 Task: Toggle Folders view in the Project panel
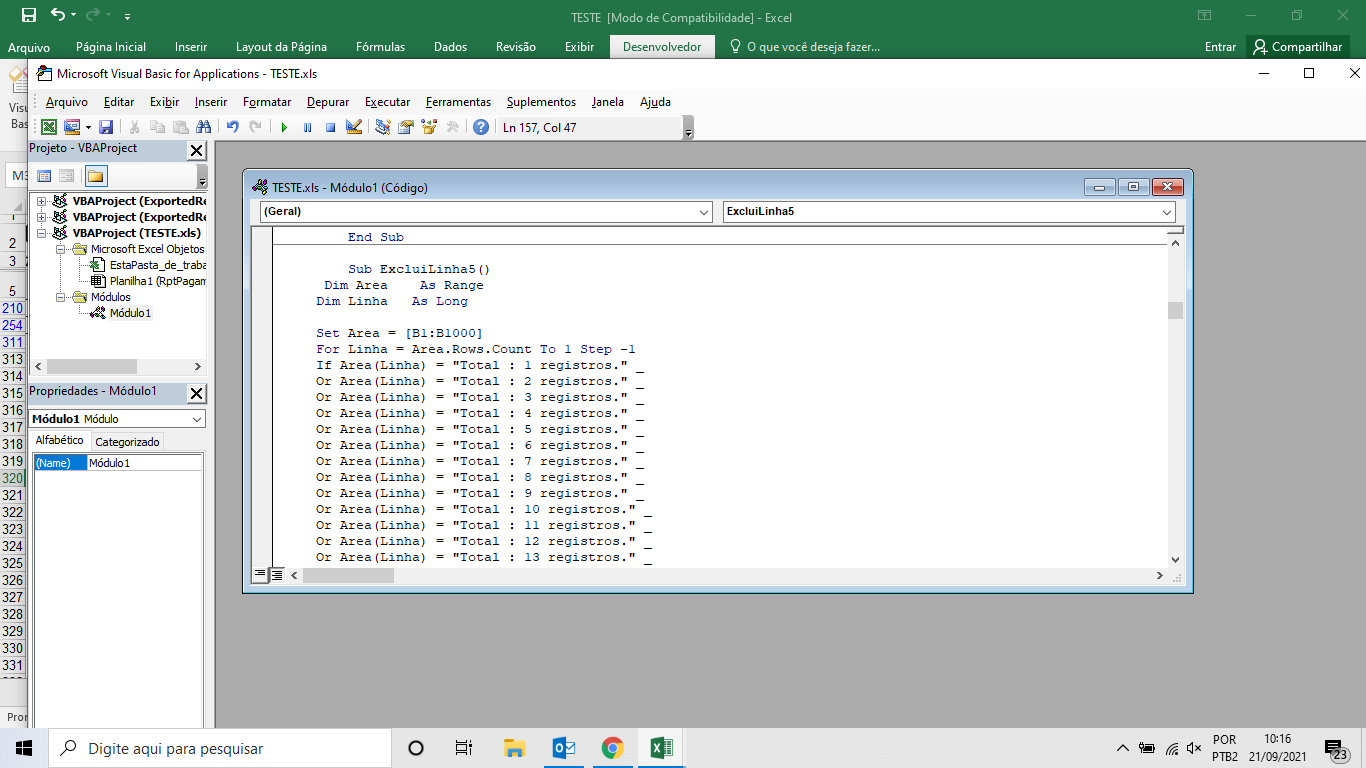(x=95, y=176)
